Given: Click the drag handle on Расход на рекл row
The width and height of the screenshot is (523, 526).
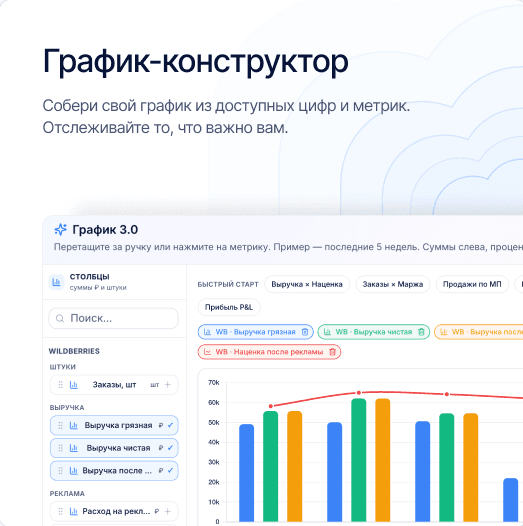Looking at the screenshot, I should pos(60,511).
